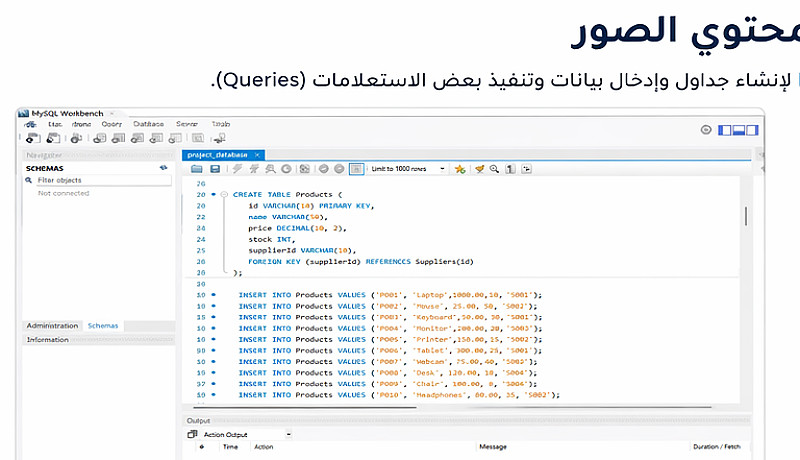The image size is (800, 460).
Task: Open SQL script file from main toolbar
Action: point(53,138)
